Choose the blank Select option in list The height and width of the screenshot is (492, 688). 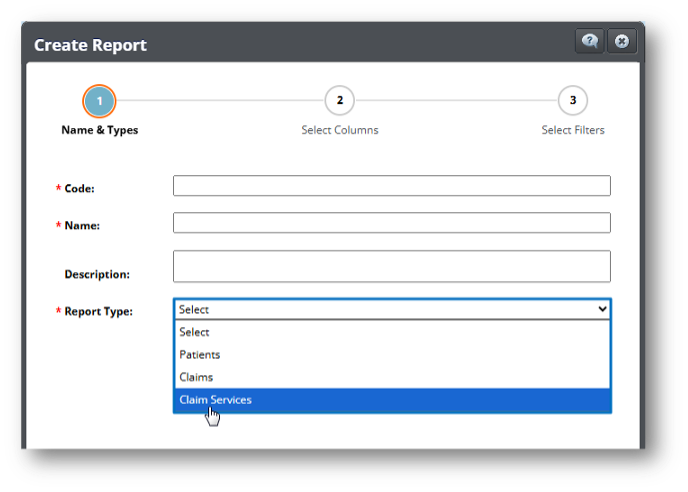pos(391,332)
